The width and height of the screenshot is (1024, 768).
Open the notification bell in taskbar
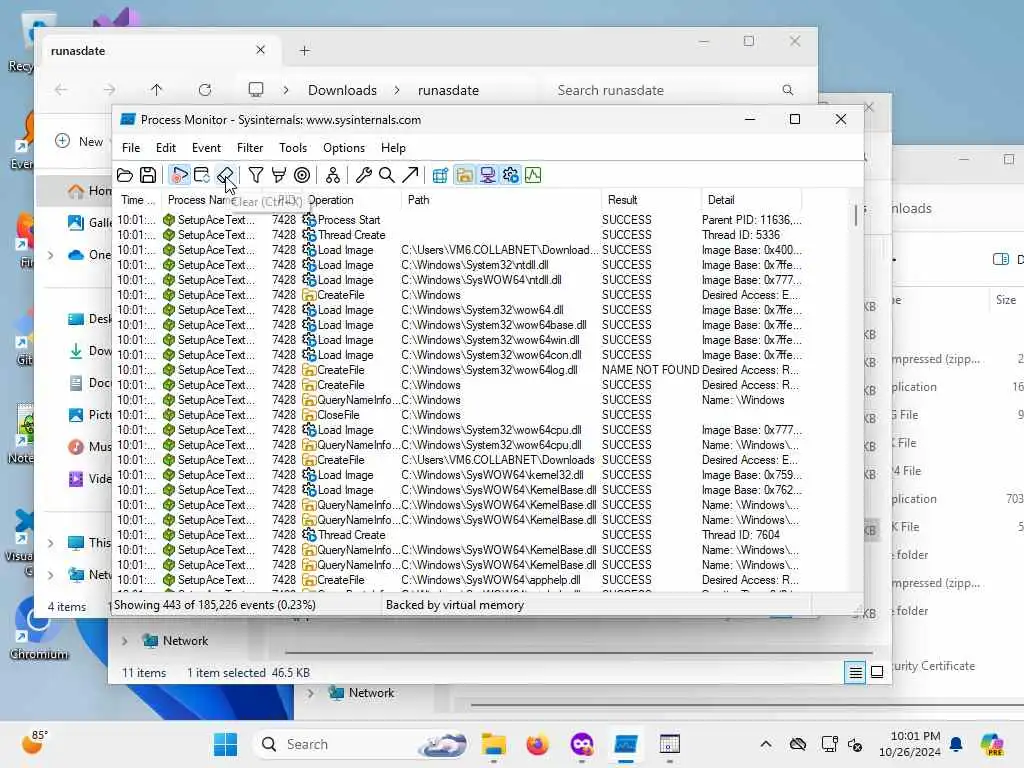[x=956, y=744]
